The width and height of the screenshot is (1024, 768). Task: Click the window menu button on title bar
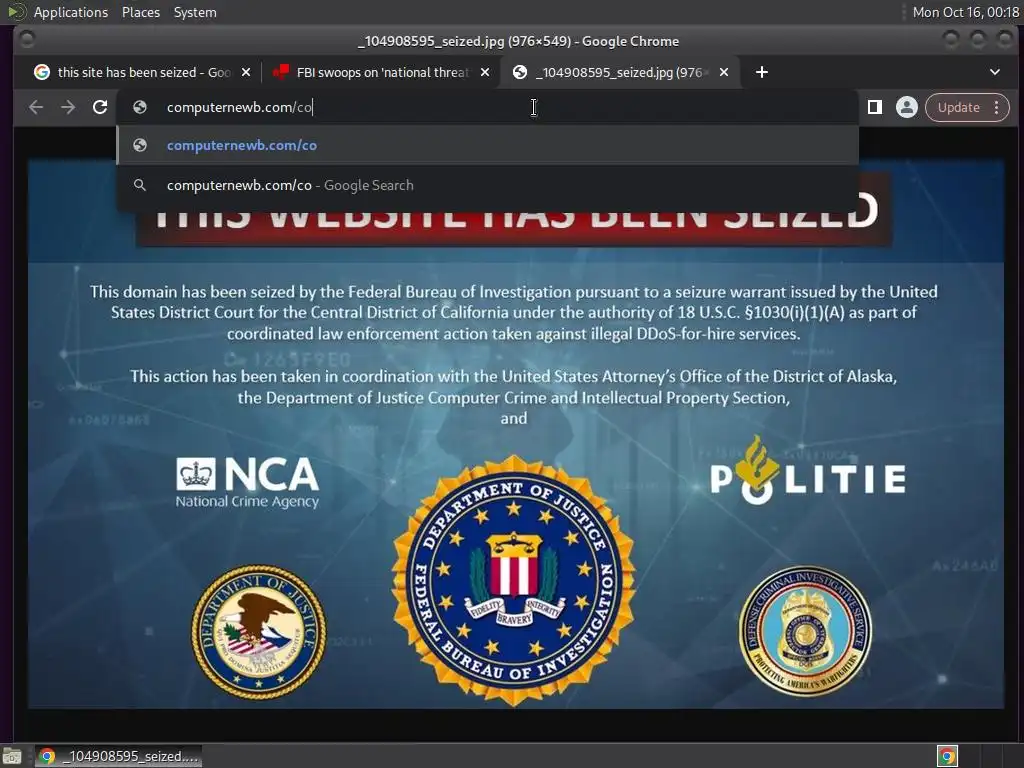(27, 40)
